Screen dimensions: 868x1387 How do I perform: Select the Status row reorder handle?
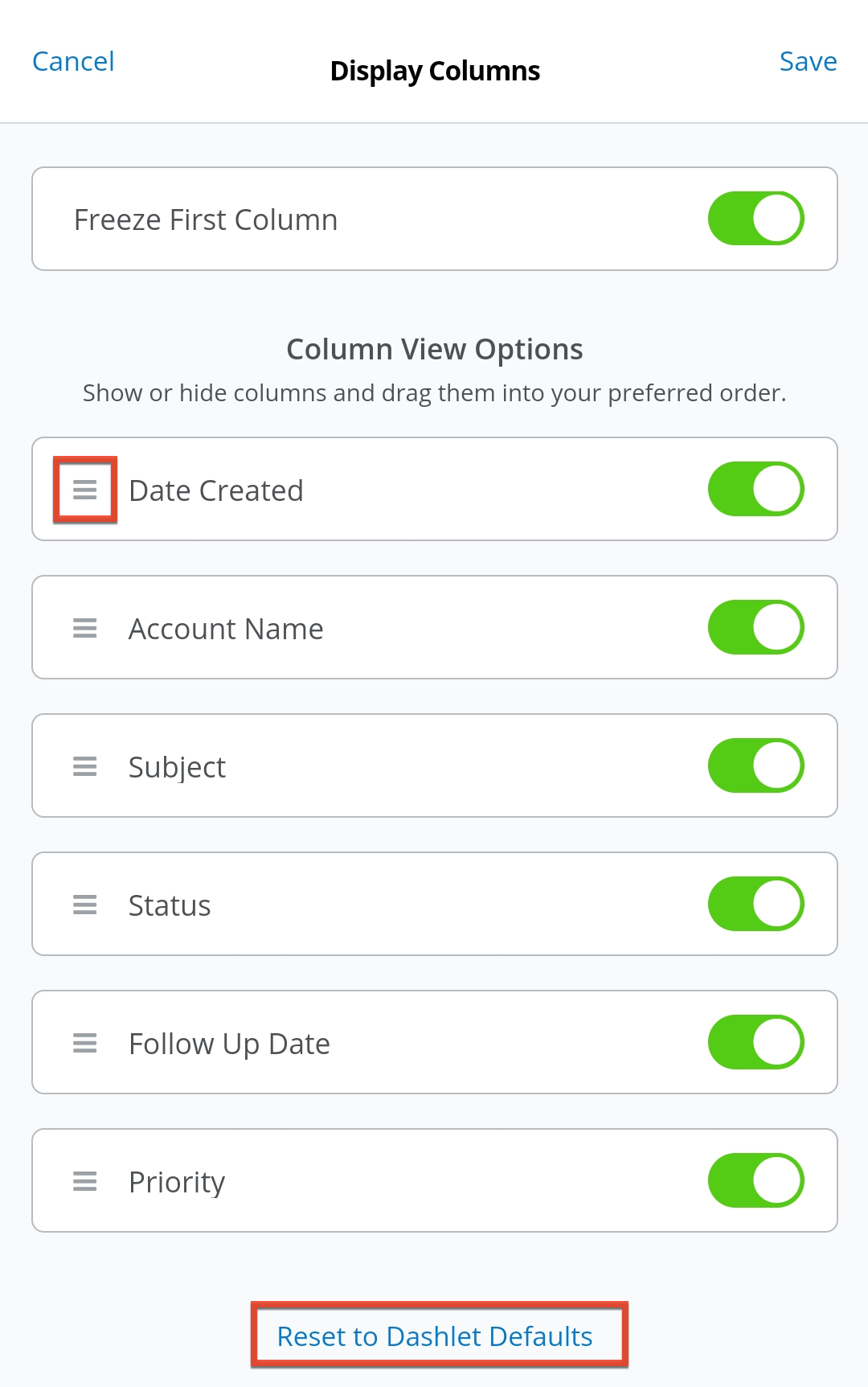84,905
